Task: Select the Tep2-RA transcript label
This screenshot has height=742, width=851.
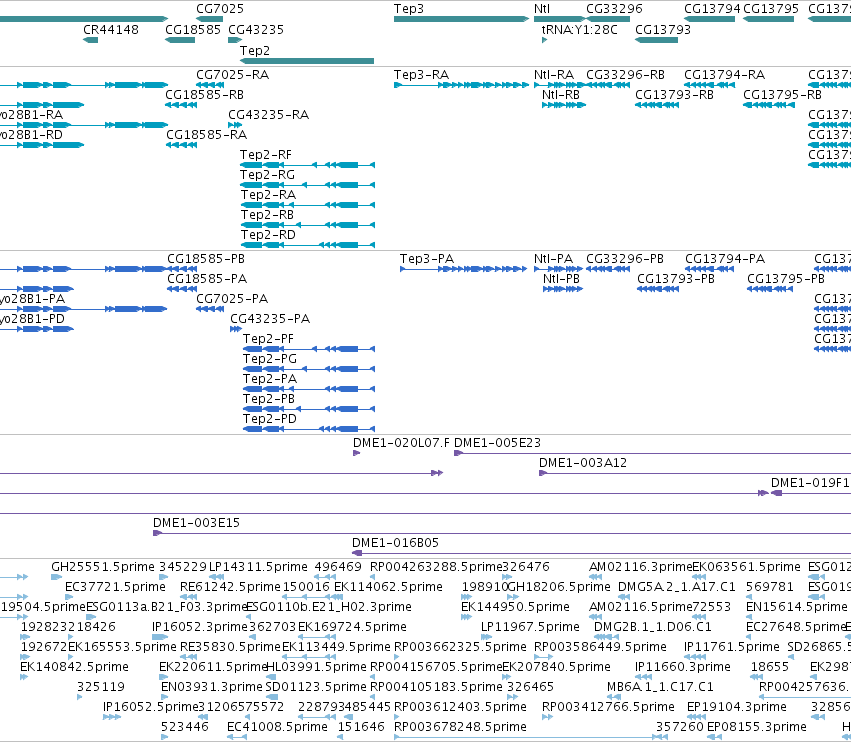Action: coord(268,194)
